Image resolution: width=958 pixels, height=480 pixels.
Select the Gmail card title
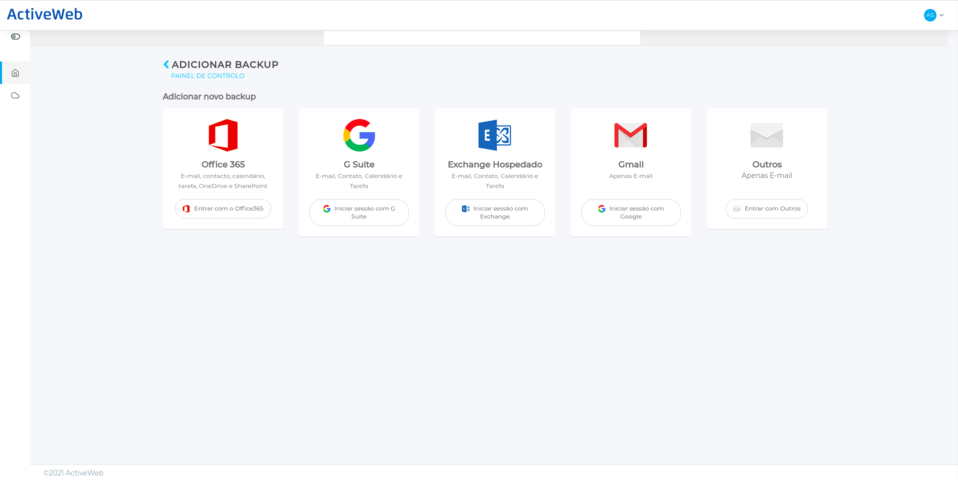pos(631,164)
